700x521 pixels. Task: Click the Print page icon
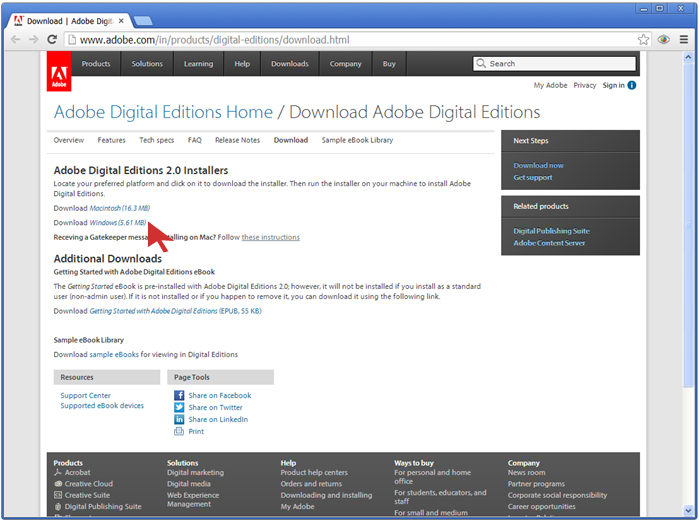[179, 432]
